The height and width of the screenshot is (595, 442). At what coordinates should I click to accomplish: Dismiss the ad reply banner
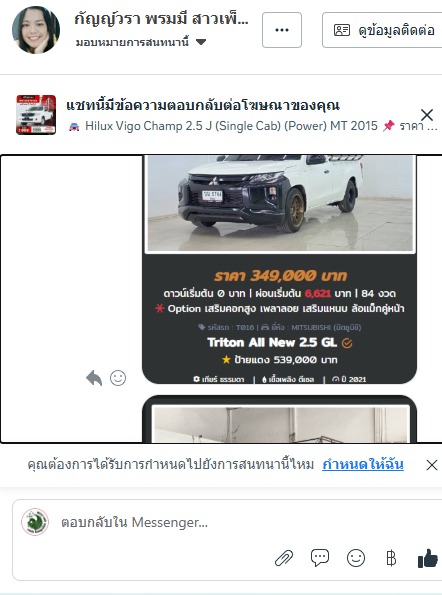point(427,115)
